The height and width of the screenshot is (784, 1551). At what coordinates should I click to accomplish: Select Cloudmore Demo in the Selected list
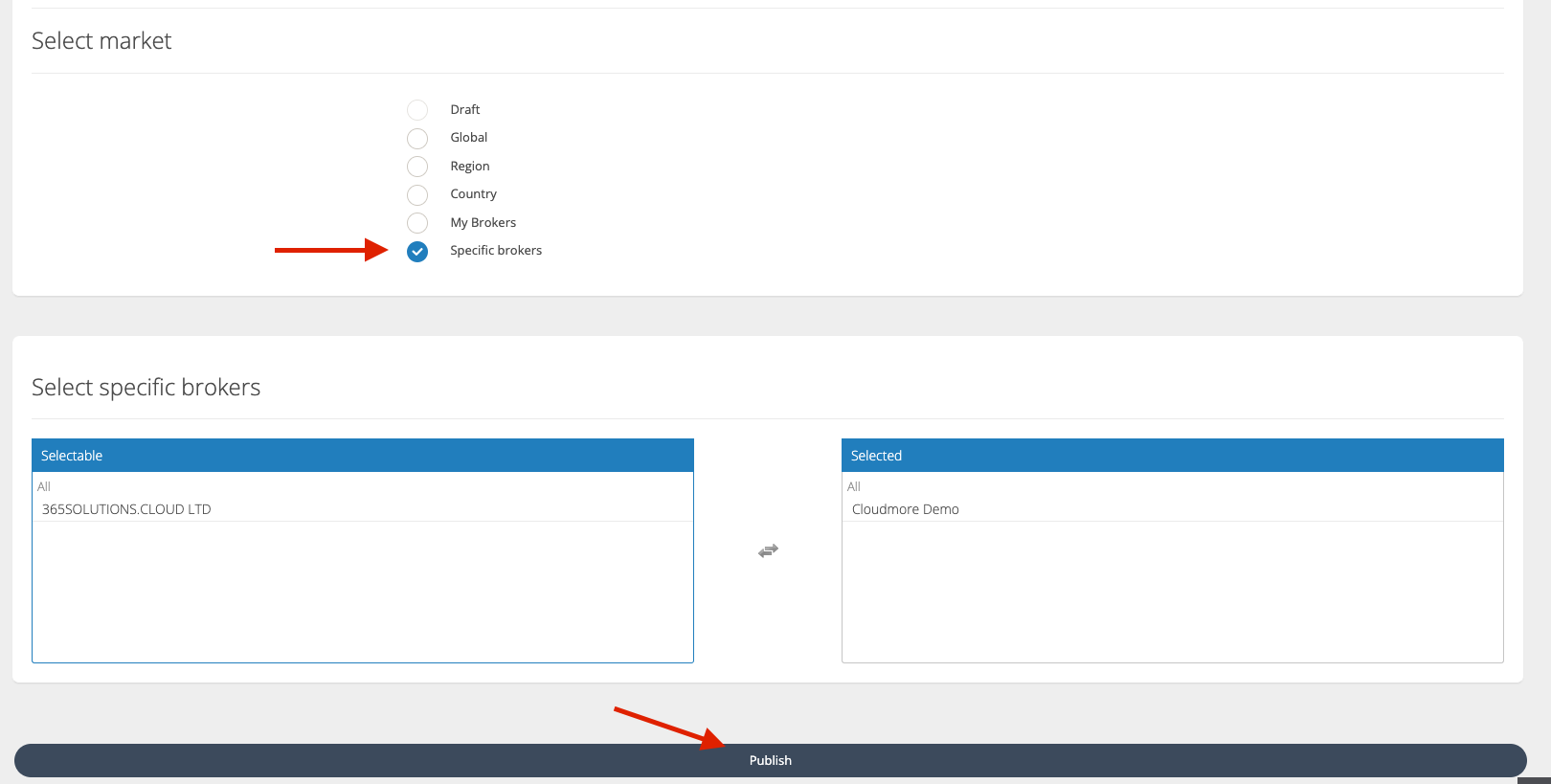[905, 509]
